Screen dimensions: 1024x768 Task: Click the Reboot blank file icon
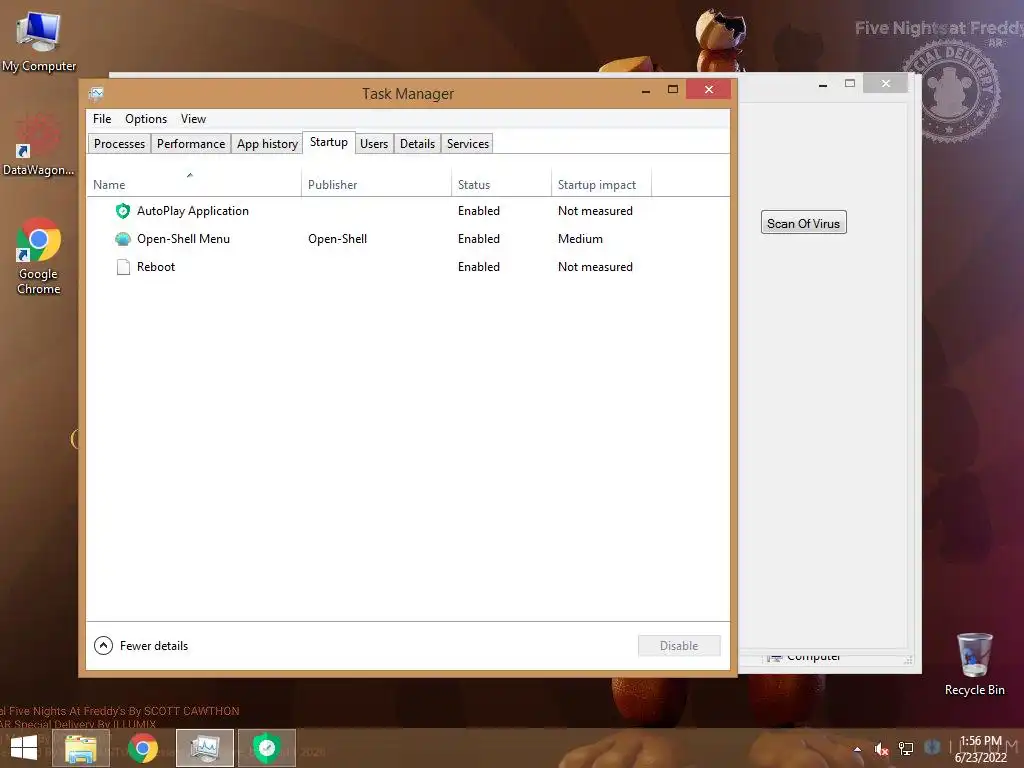click(x=123, y=267)
